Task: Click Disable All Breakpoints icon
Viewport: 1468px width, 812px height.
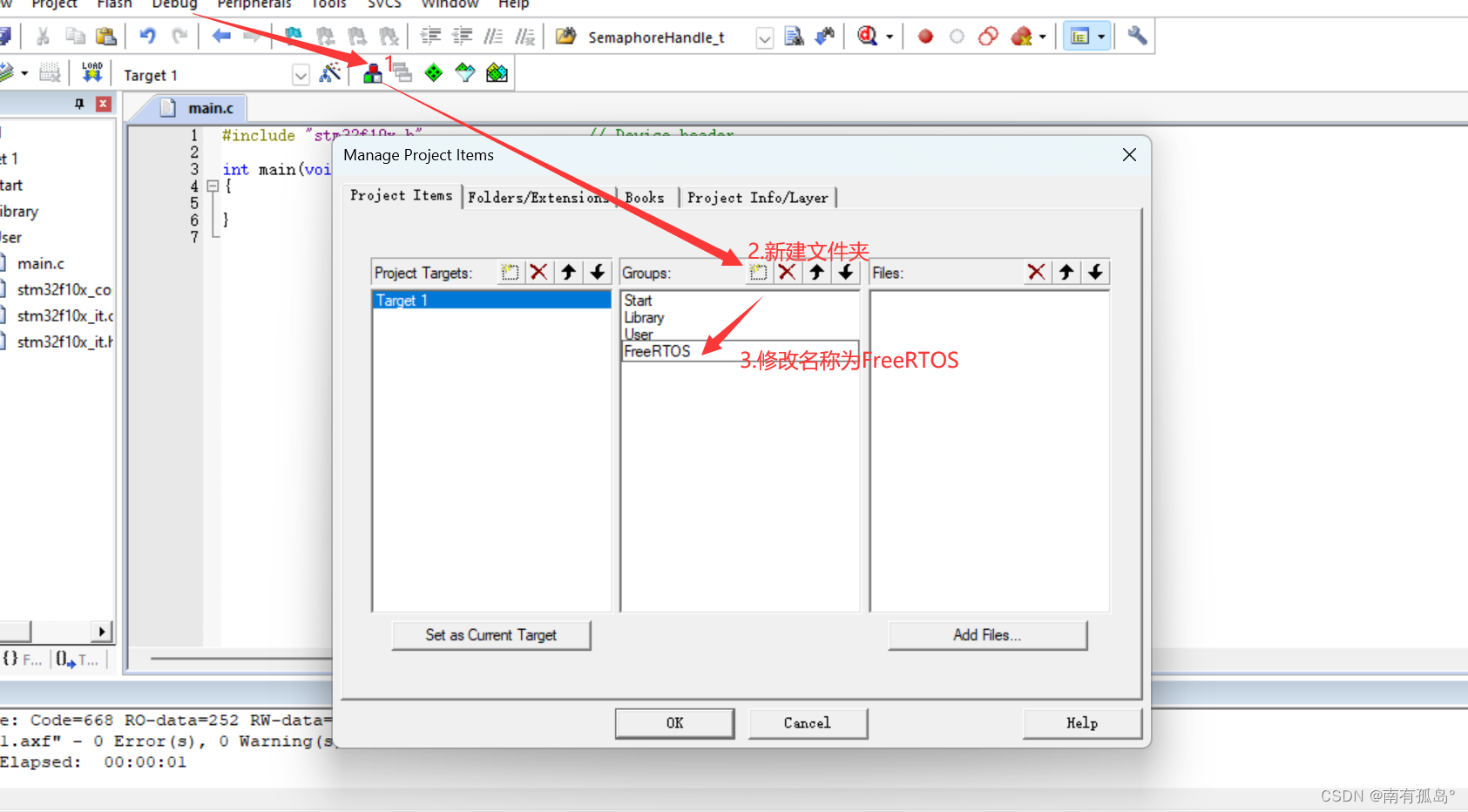Action: 988,37
